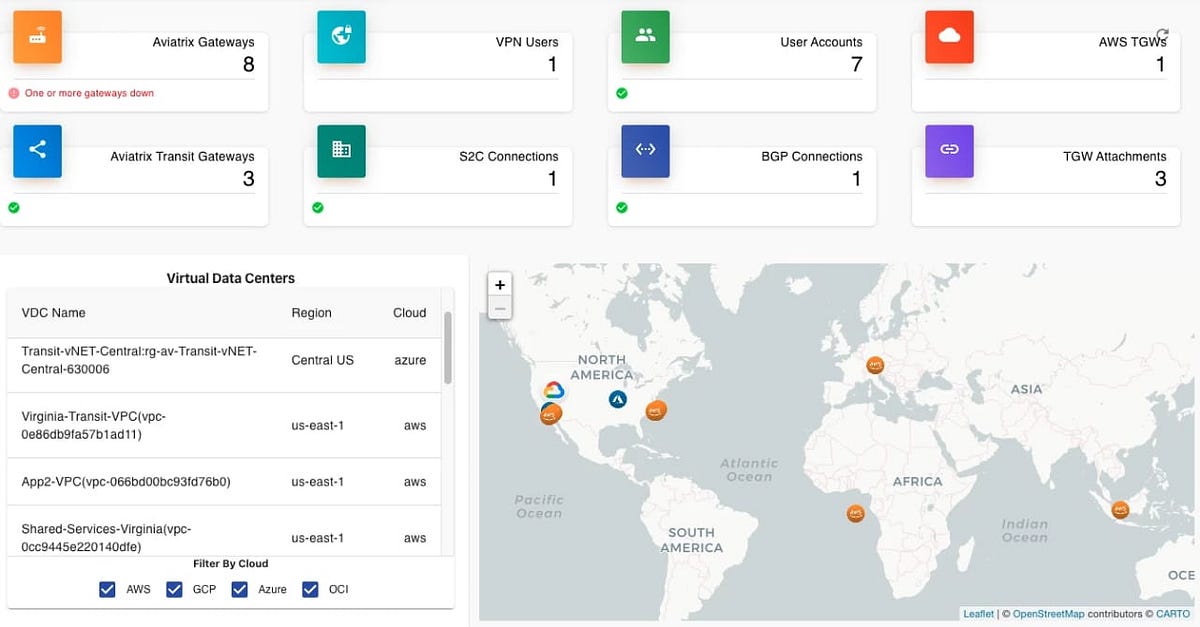Open the OpenStreetMap contributors link
The image size is (1200, 627).
click(x=1048, y=613)
